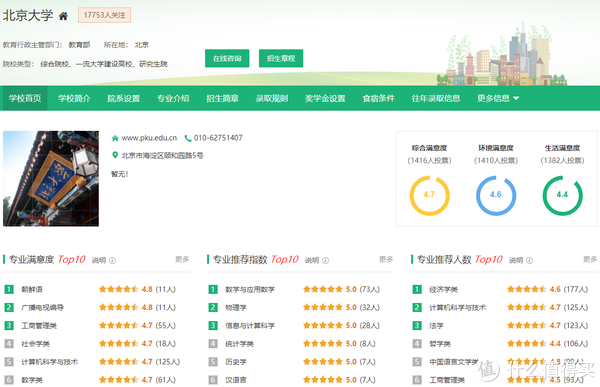
Task: Click info icon next to 专业推荐人数 Top10 说明
Action: click(530, 260)
